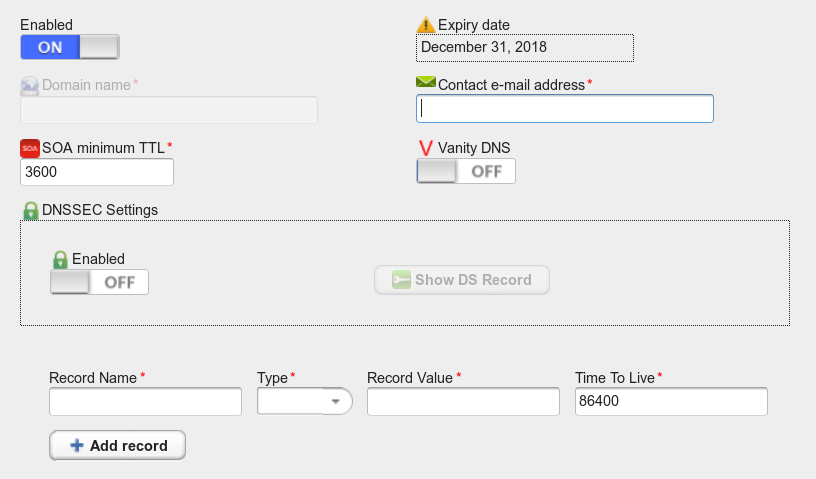Click the Show DS Record button

click(462, 280)
